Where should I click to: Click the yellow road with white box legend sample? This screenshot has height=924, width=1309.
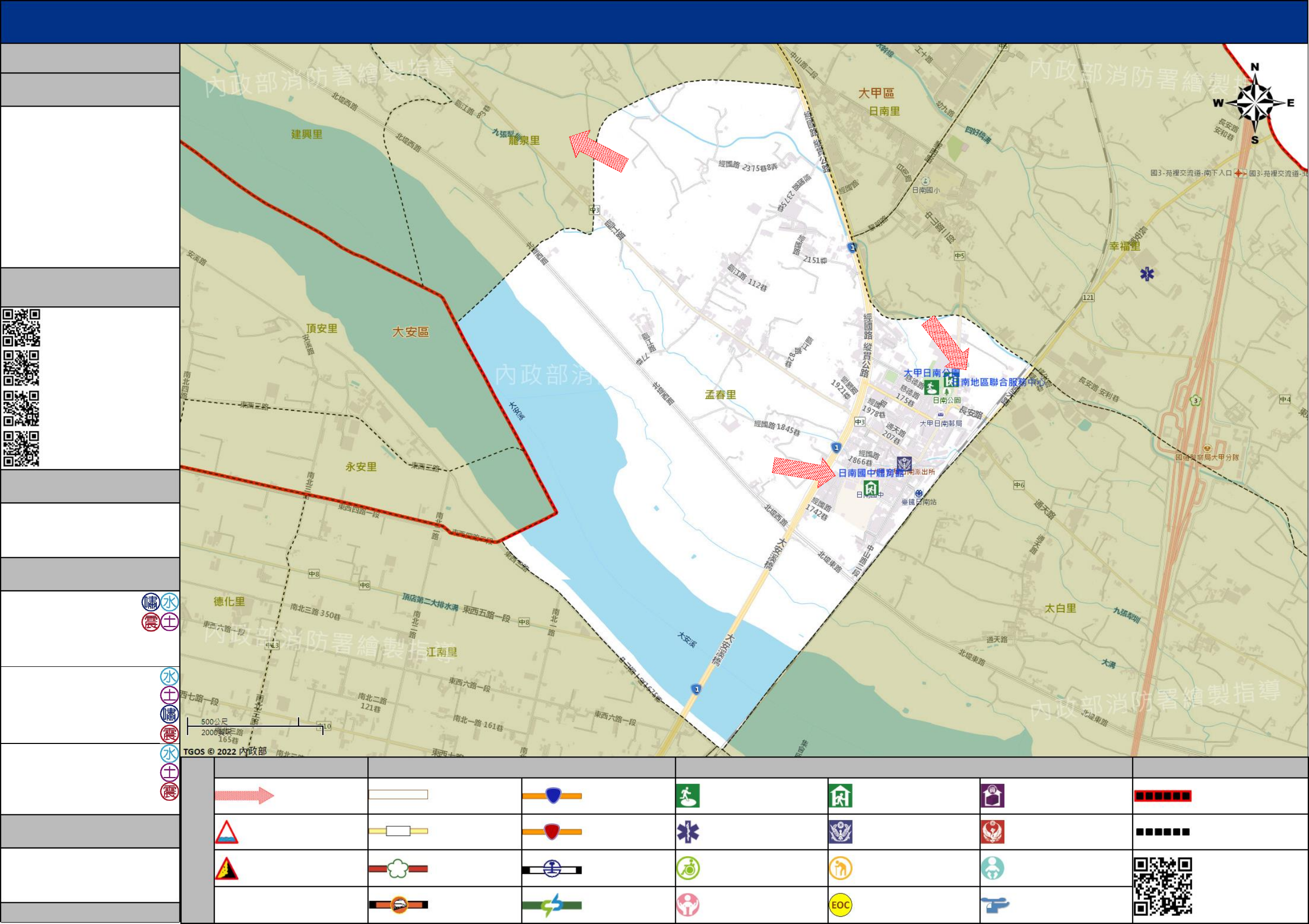(398, 831)
